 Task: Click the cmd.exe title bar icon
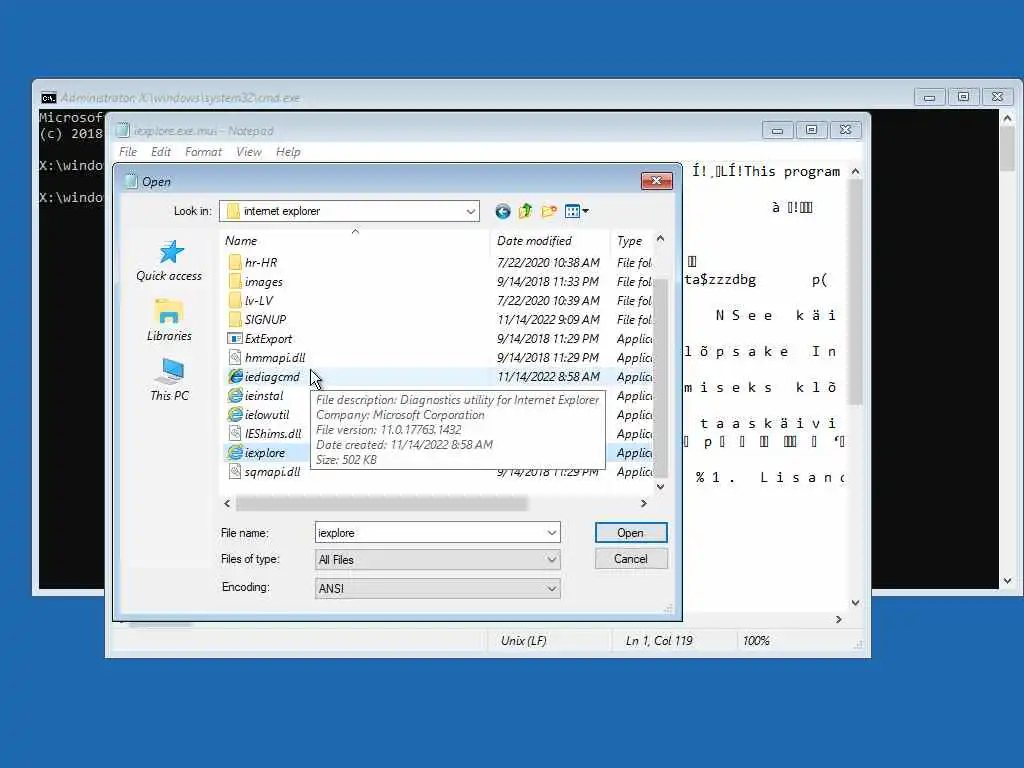pos(48,98)
